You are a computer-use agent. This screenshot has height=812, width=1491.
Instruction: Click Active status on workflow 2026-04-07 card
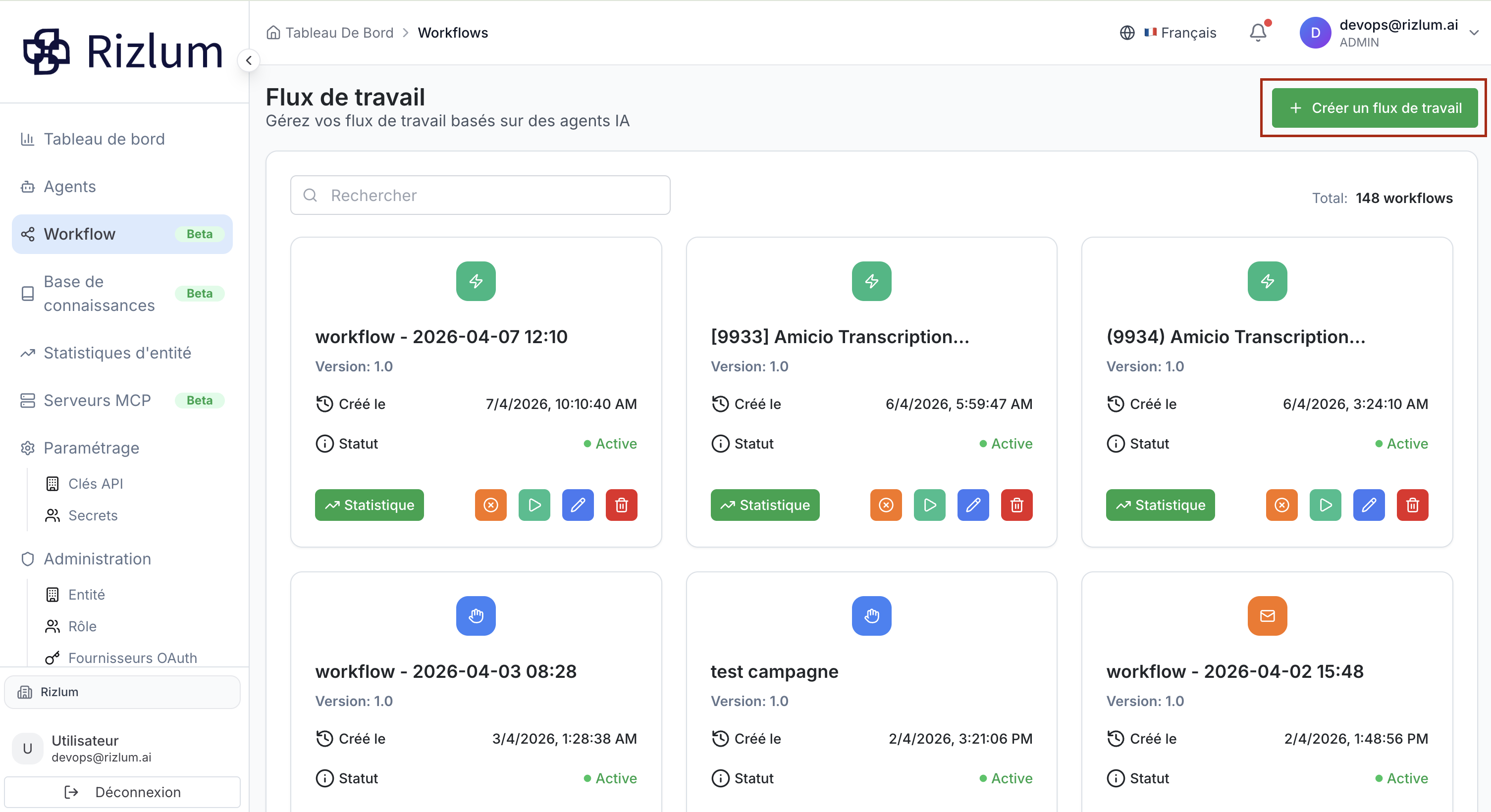coord(611,444)
